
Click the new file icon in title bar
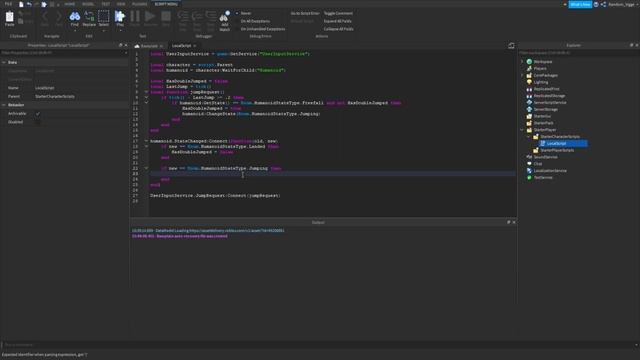(x=21, y=4)
